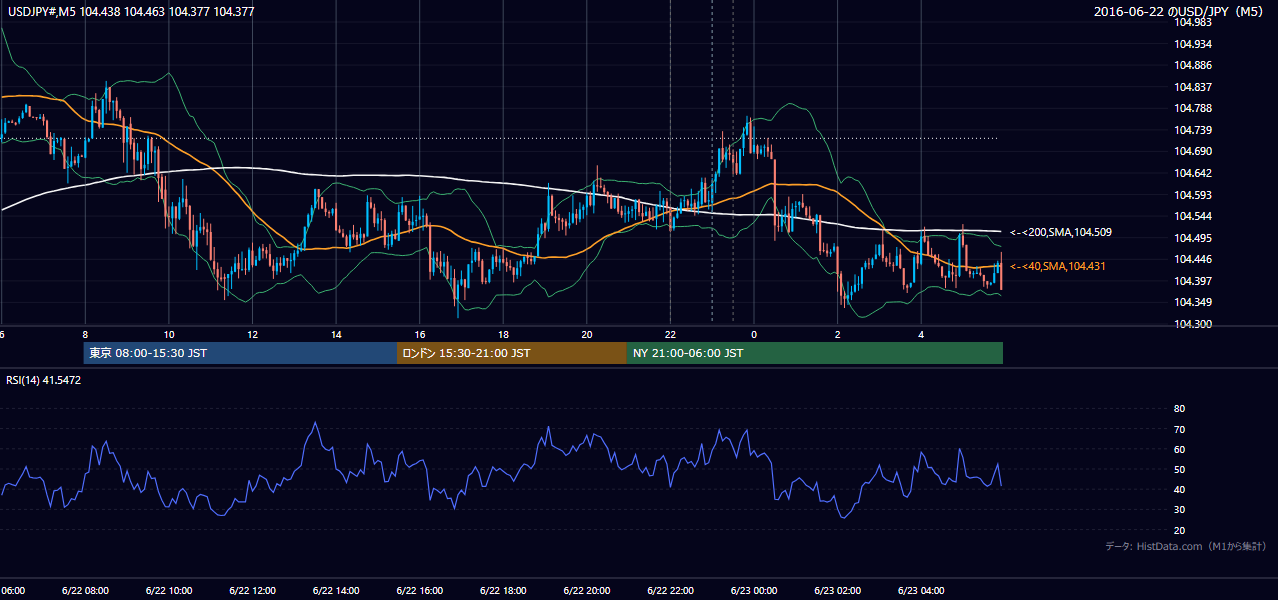Click price axis value 104.495

tap(1193, 238)
